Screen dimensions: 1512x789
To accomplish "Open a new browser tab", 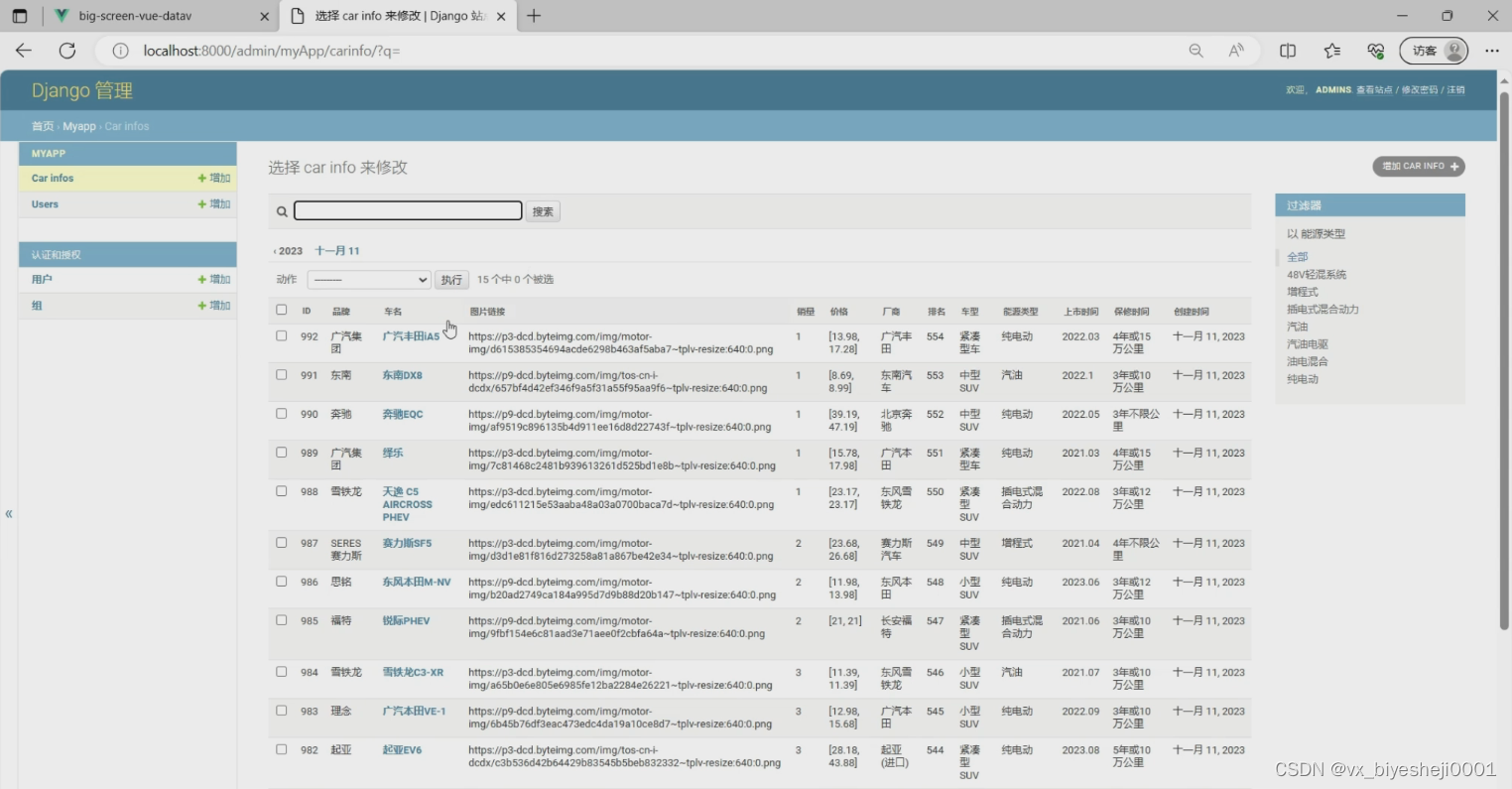I will point(534,16).
